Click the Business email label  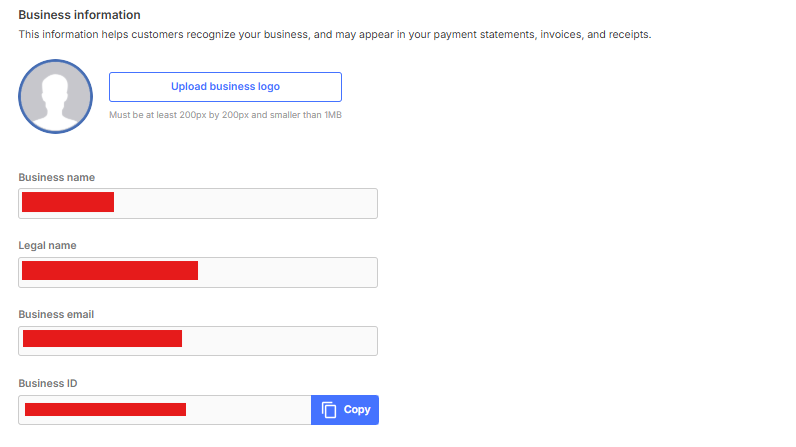pos(56,314)
